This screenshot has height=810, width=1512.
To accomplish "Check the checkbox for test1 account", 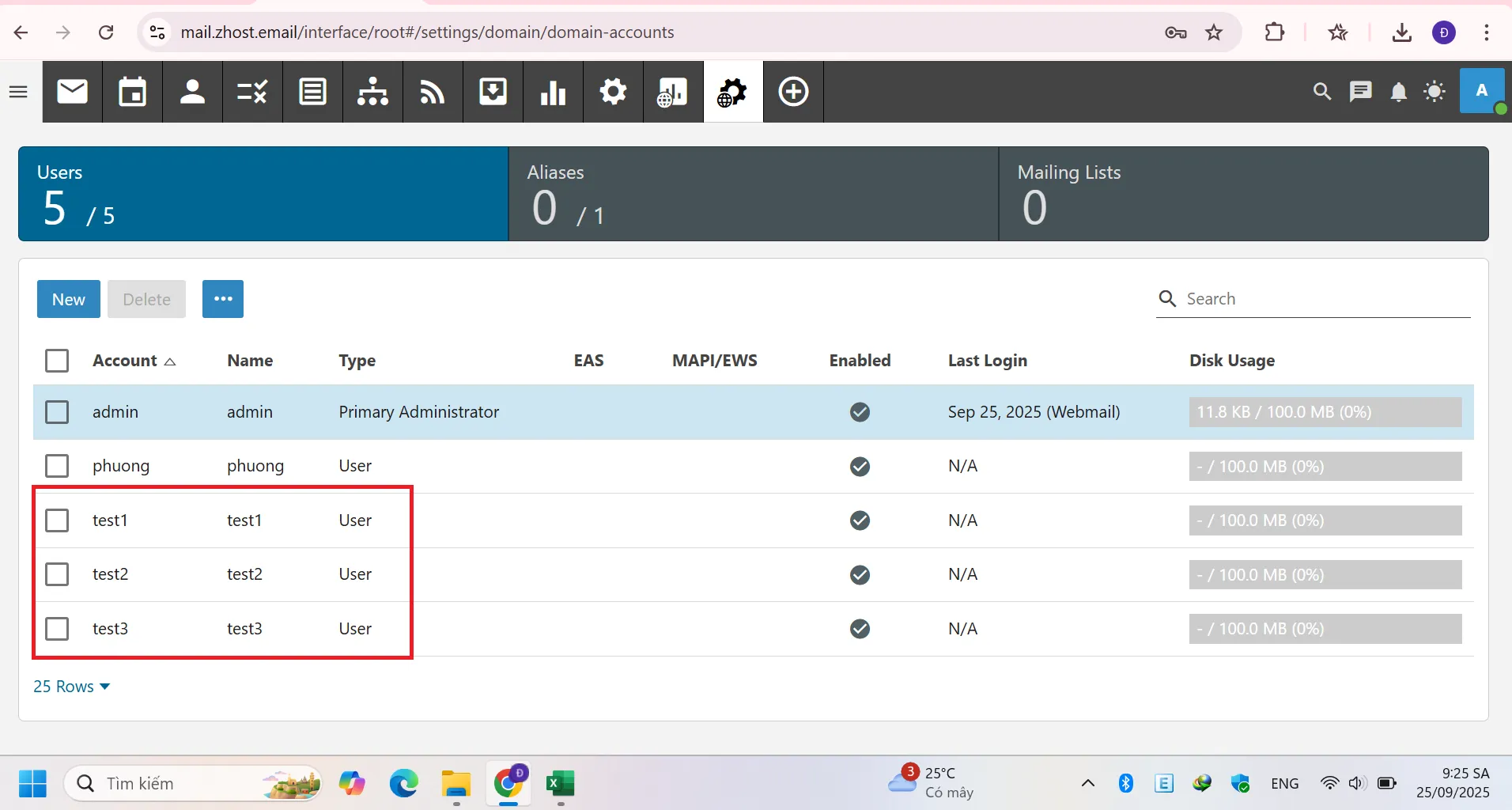I will tap(57, 520).
